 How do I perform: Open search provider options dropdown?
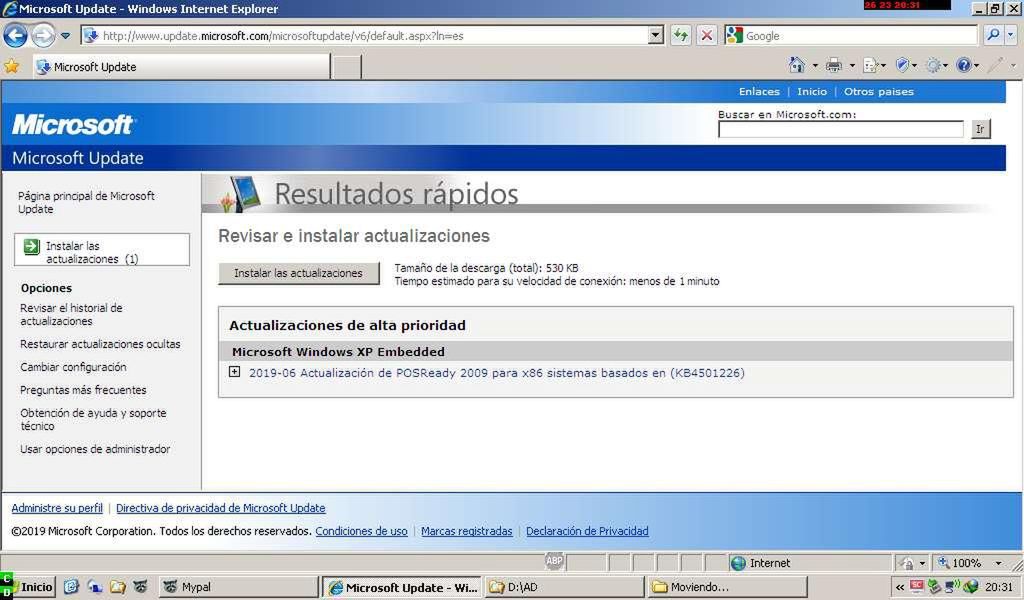pyautogui.click(x=1011, y=35)
